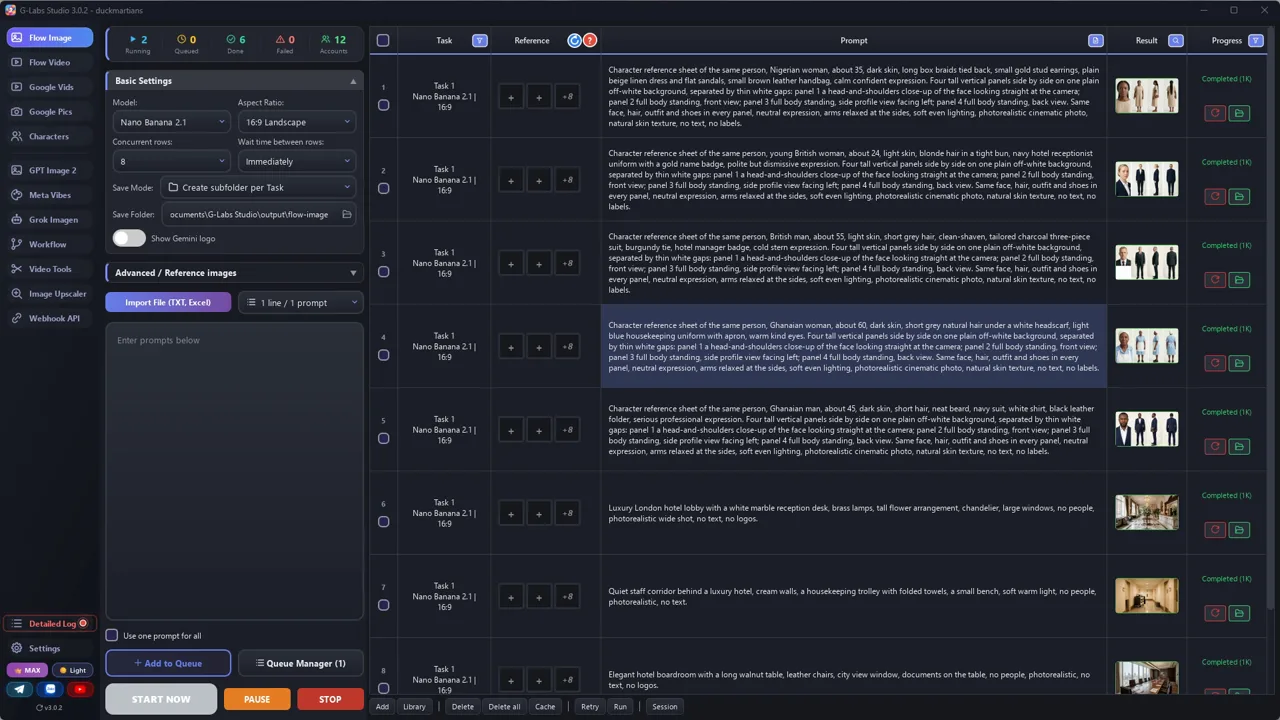This screenshot has width=1280, height=720.
Task: Browse for Save Folder with folder icon
Action: click(x=347, y=214)
